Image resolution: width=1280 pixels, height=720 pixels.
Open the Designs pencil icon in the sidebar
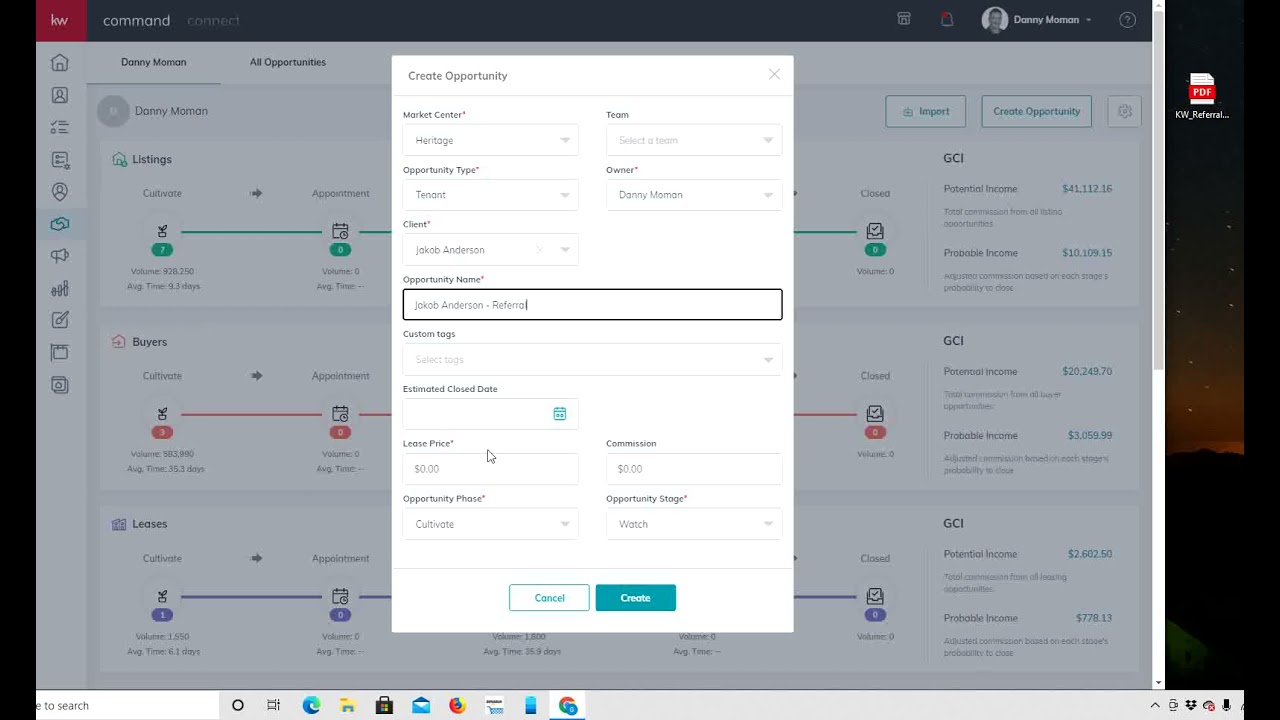click(60, 320)
